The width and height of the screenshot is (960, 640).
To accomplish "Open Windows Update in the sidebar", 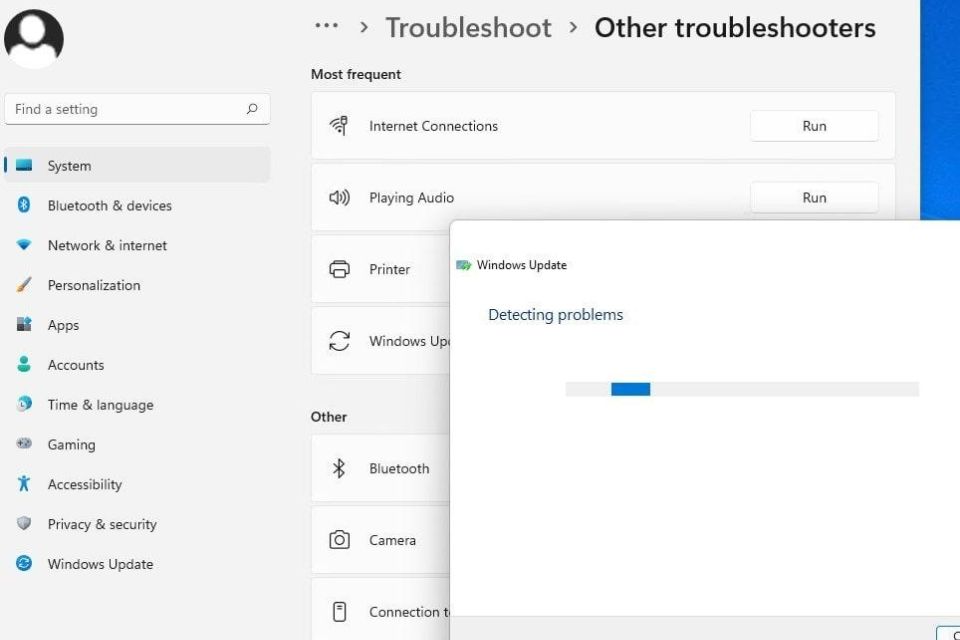I will click(x=137, y=563).
